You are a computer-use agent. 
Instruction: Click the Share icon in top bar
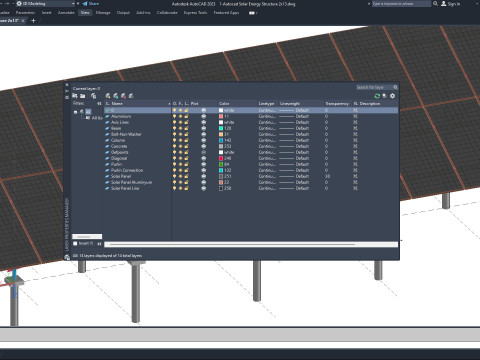point(85,4)
